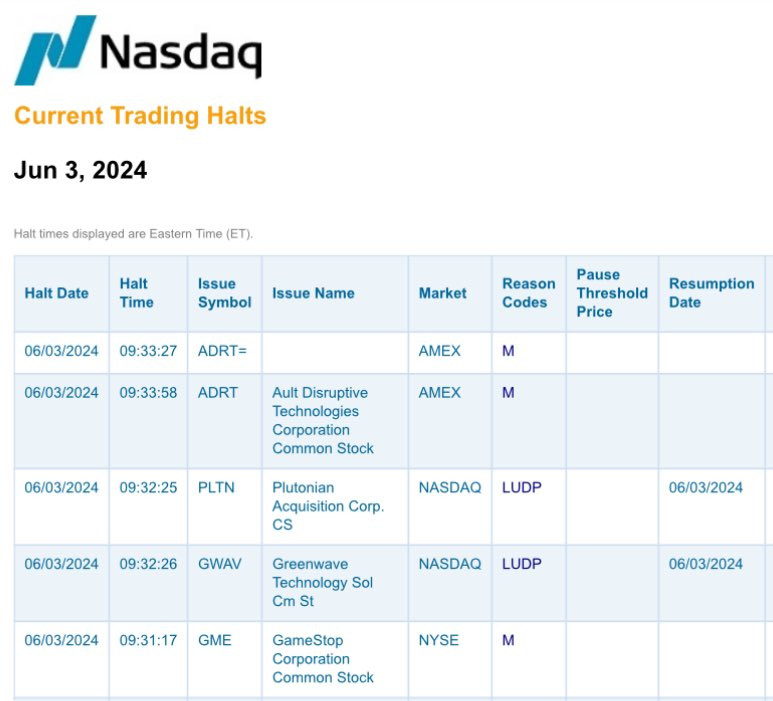The height and width of the screenshot is (701, 773).
Task: Click the Issue Symbol column header
Action: 225,293
